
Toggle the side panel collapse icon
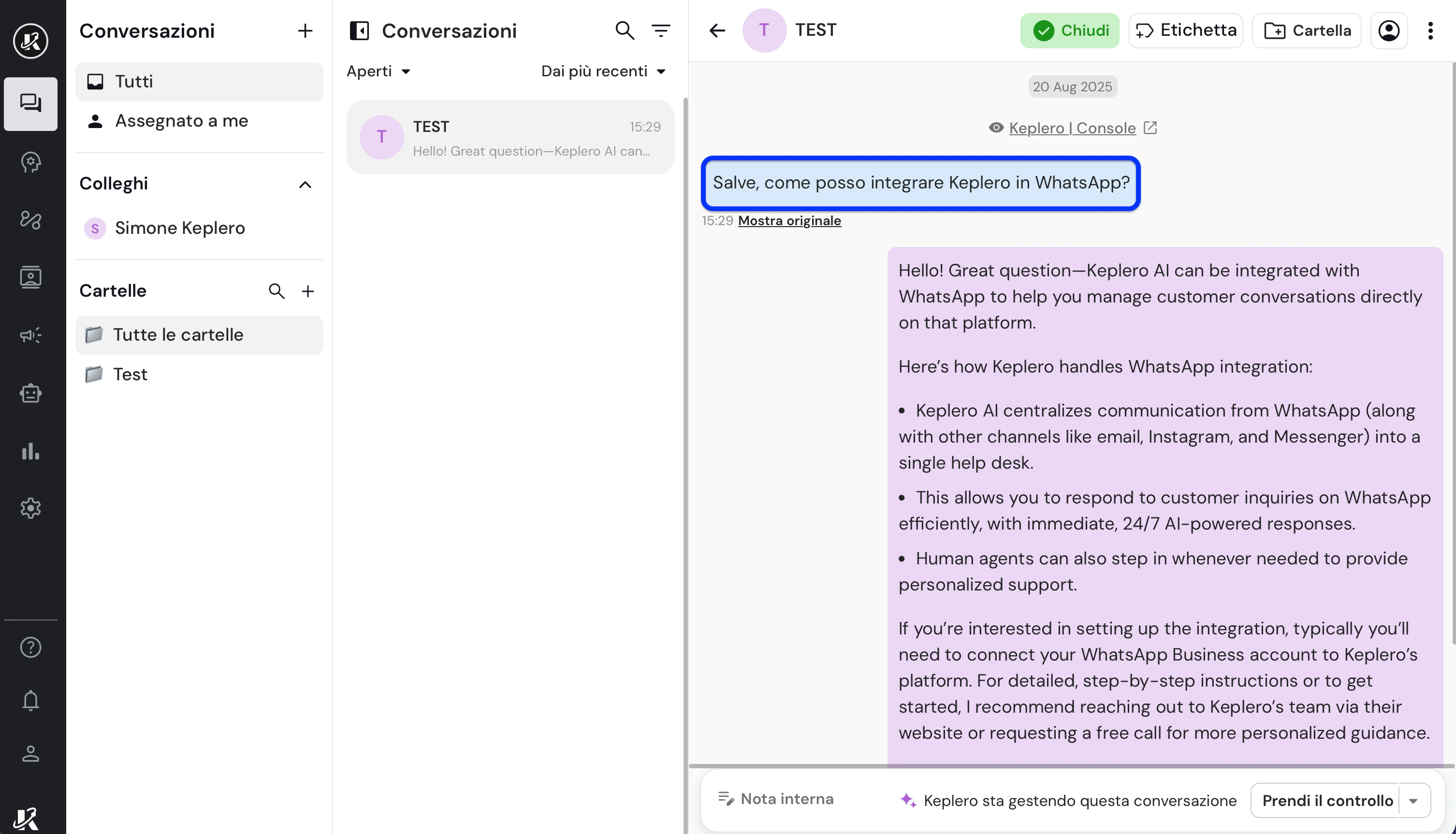(359, 31)
